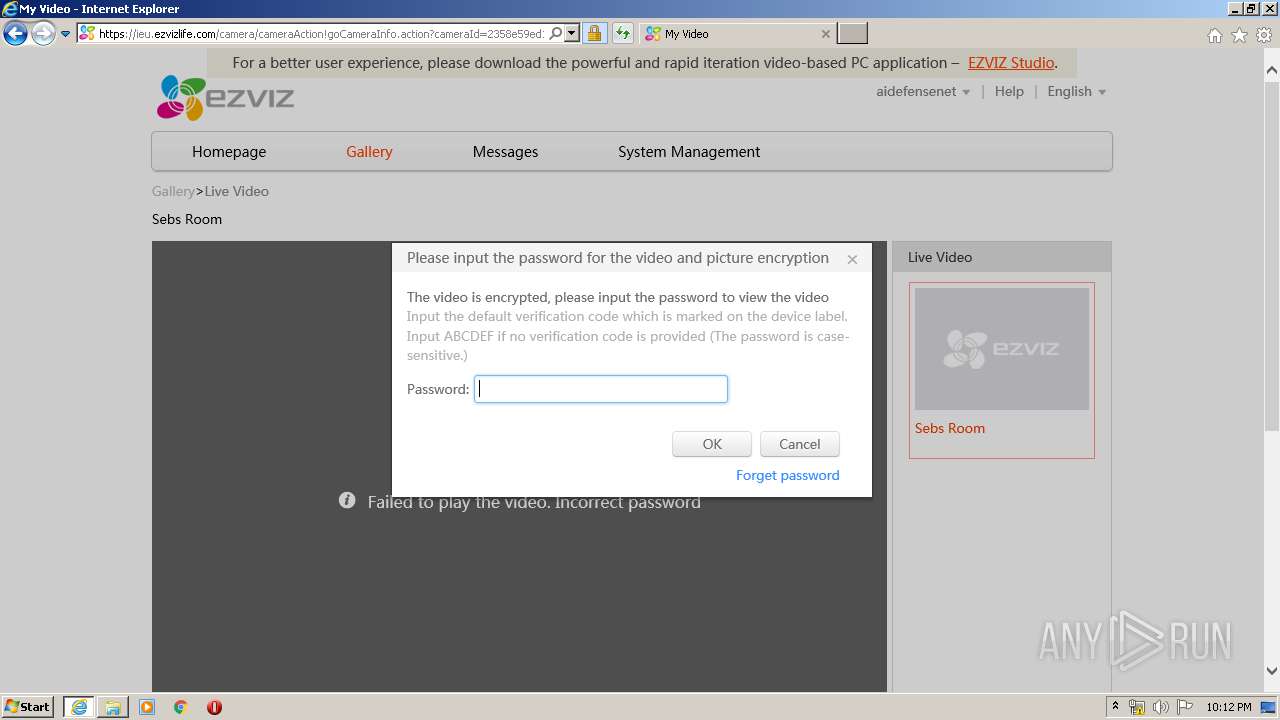Show hidden tray icons arrow
Viewport: 1280px width, 720px height.
point(1115,707)
